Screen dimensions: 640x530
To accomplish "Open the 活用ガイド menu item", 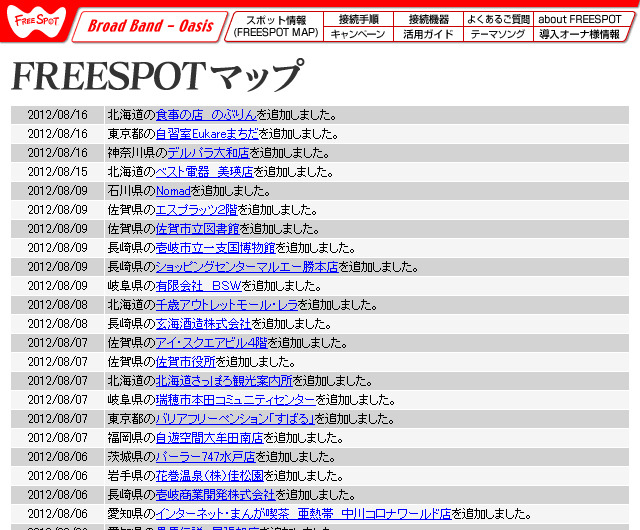I will (x=428, y=34).
